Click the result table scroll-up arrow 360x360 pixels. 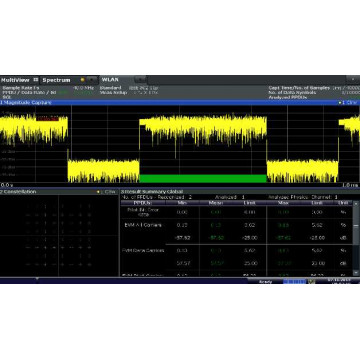pos(356,203)
